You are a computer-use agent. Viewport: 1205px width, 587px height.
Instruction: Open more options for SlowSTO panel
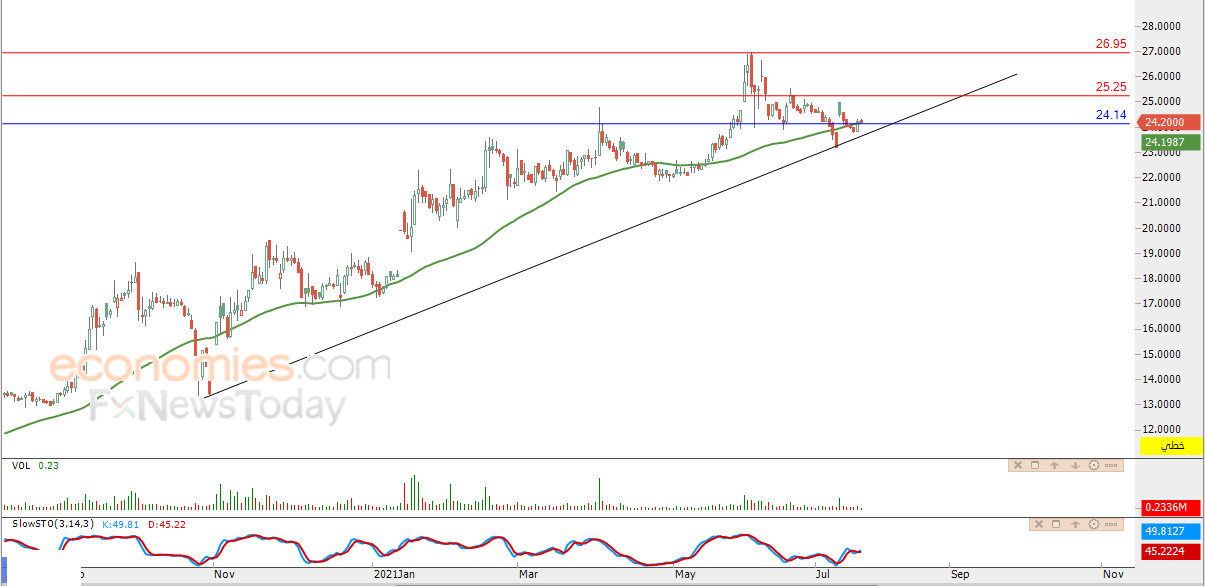pyautogui.click(x=1111, y=524)
